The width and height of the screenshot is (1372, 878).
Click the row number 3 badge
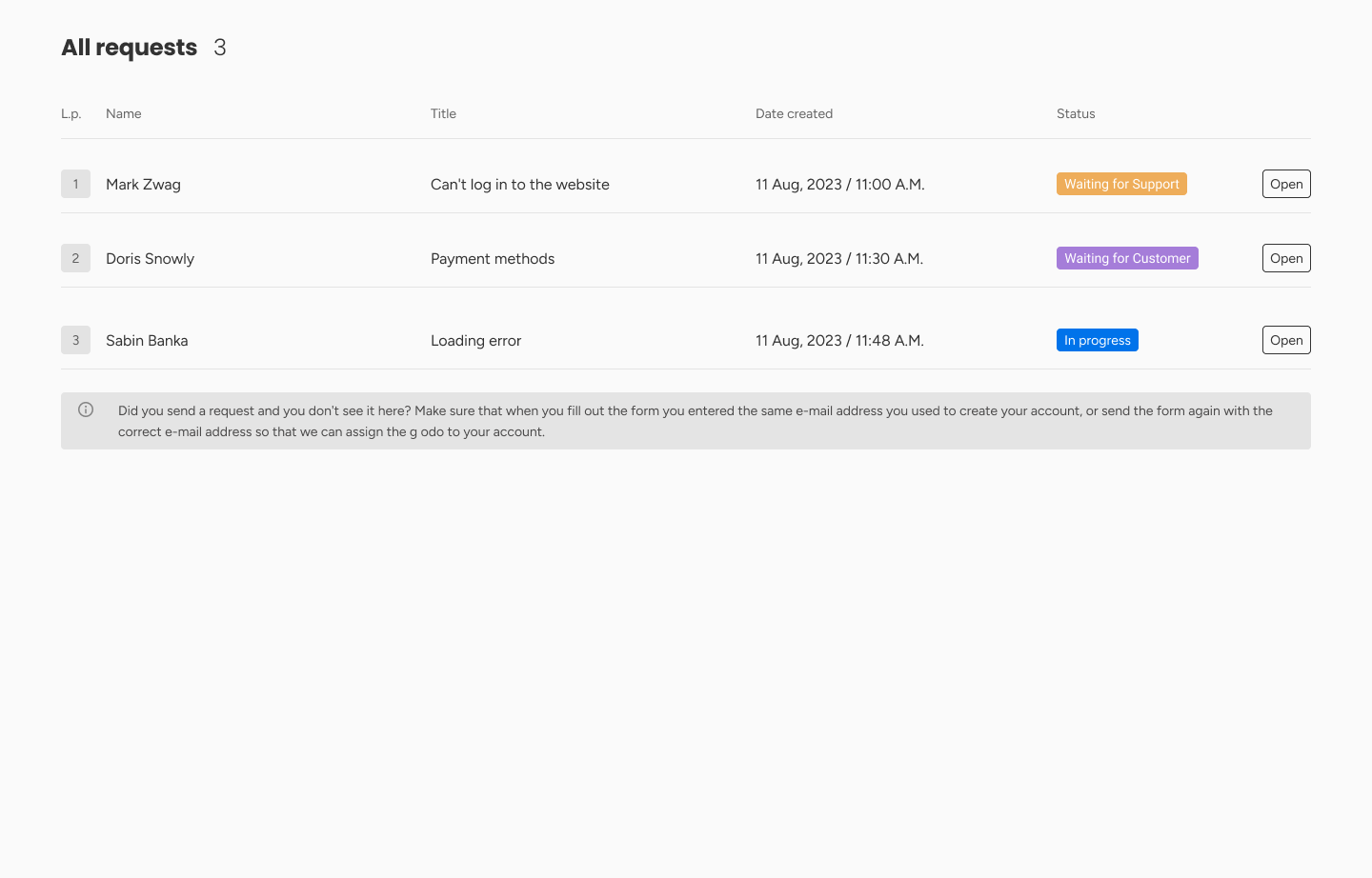(75, 340)
